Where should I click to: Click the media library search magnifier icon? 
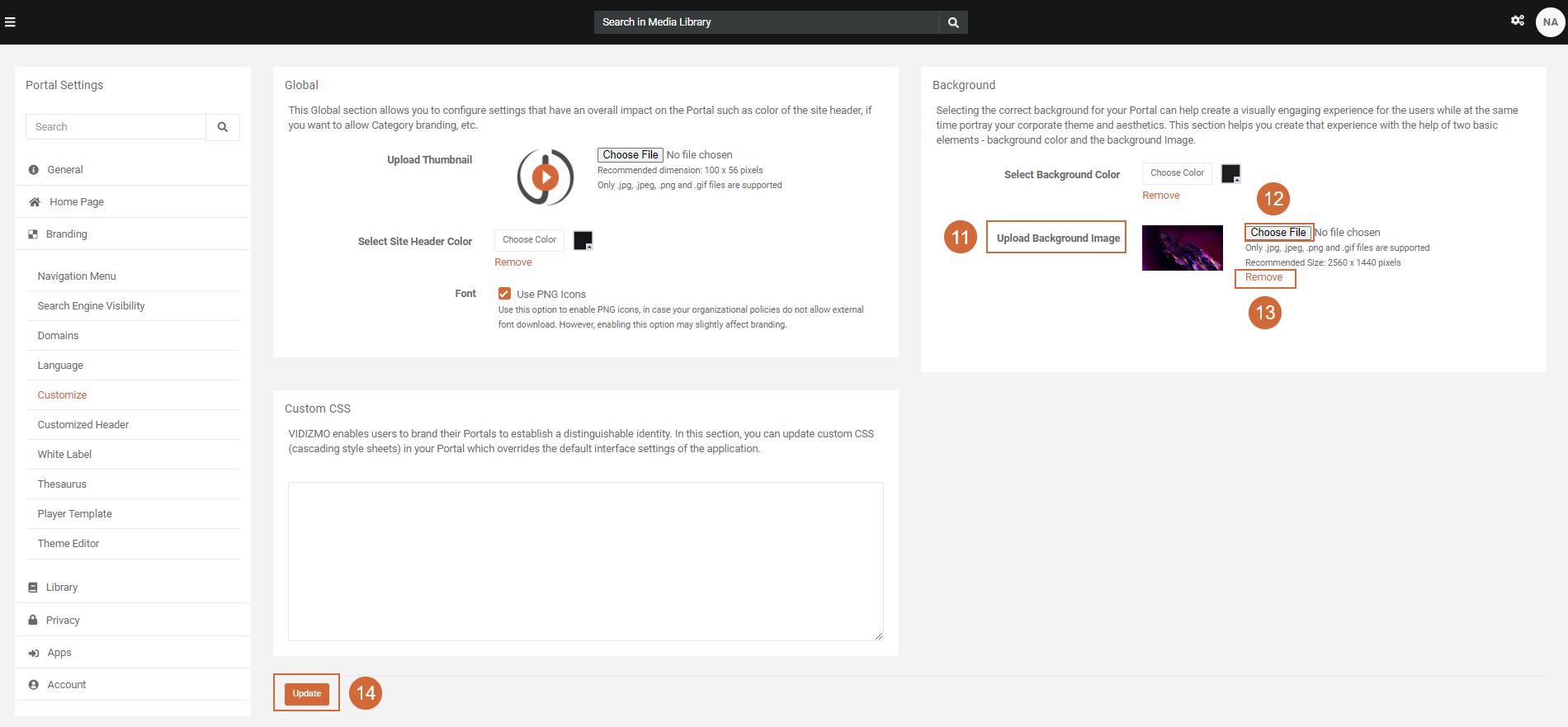click(953, 22)
